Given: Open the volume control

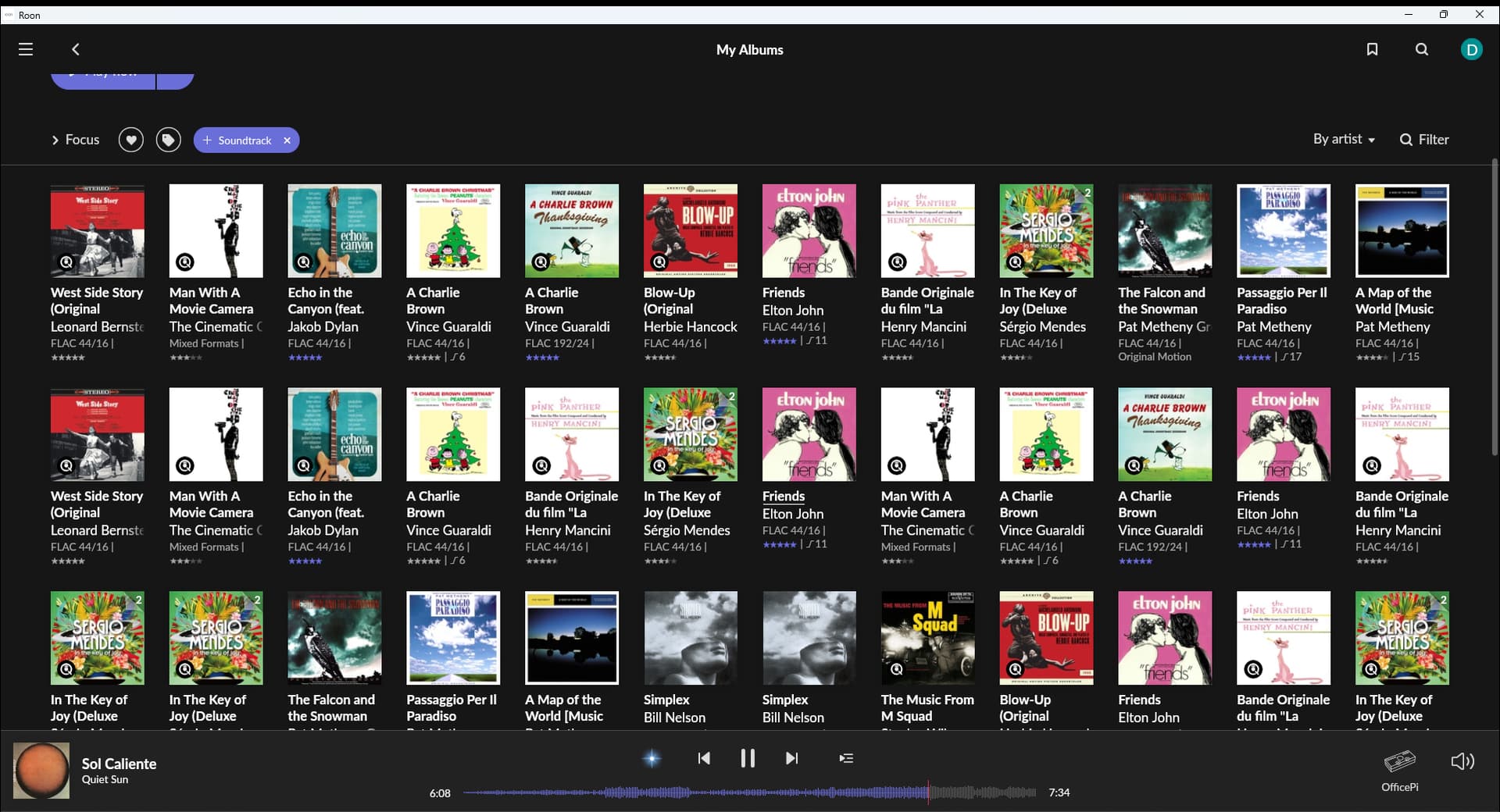Looking at the screenshot, I should point(1462,761).
